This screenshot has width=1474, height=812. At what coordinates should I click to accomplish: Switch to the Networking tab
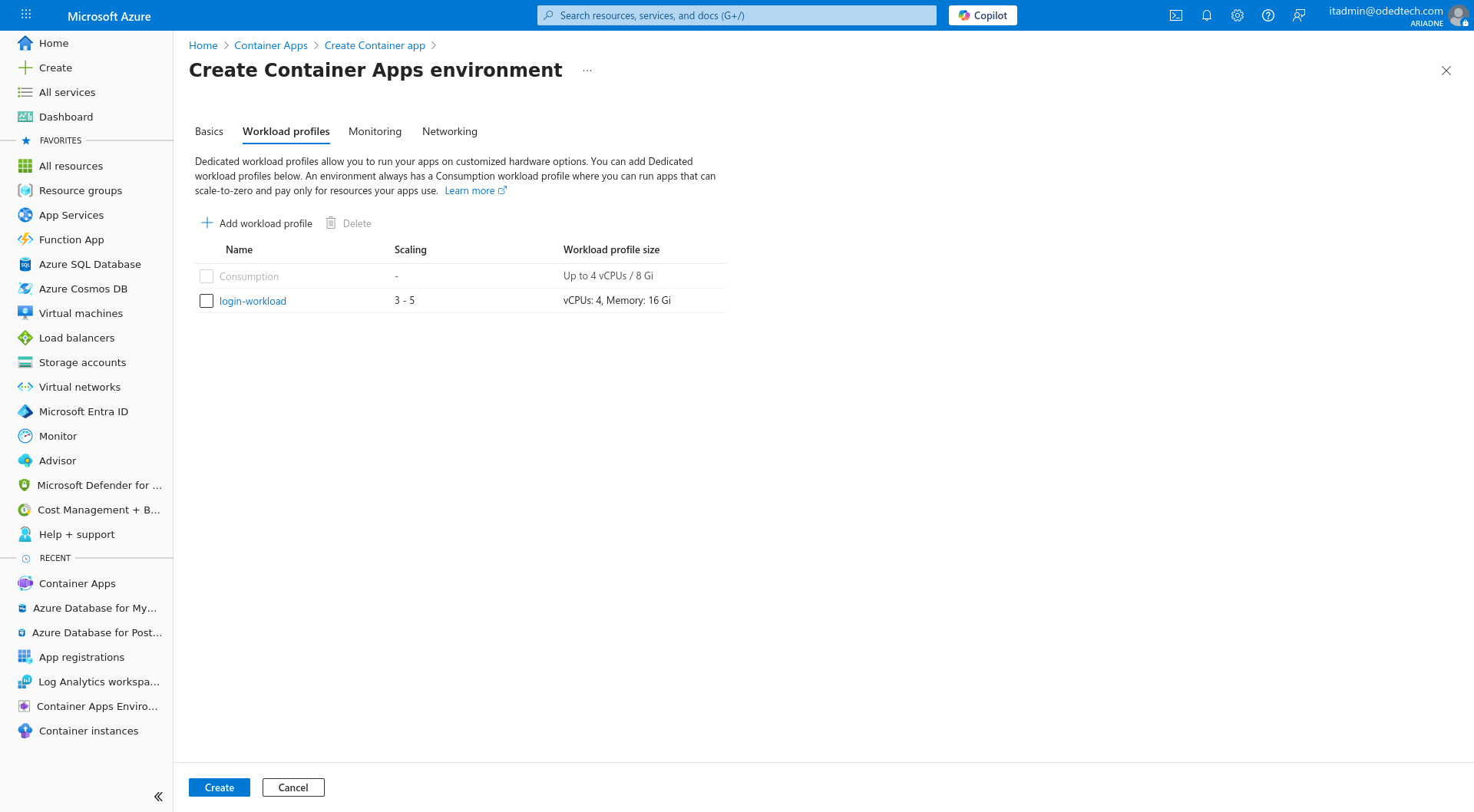[450, 131]
